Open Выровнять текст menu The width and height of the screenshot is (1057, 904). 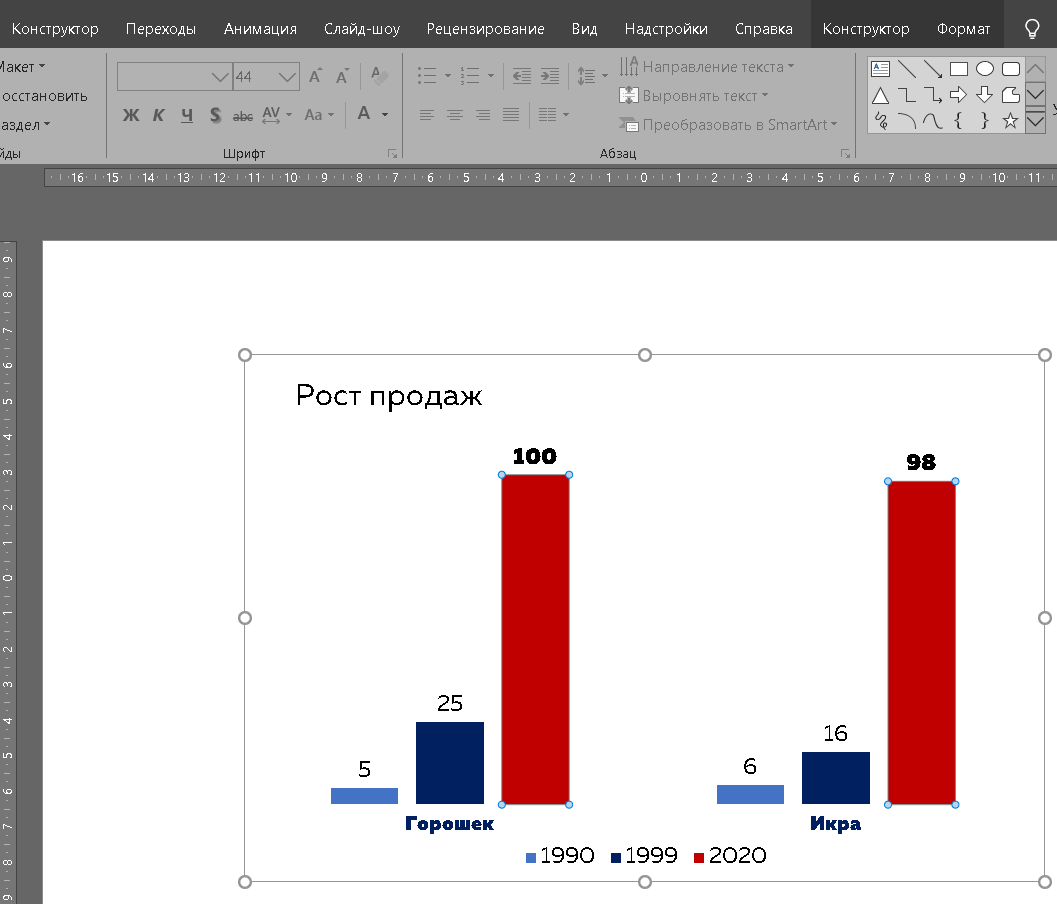click(694, 96)
